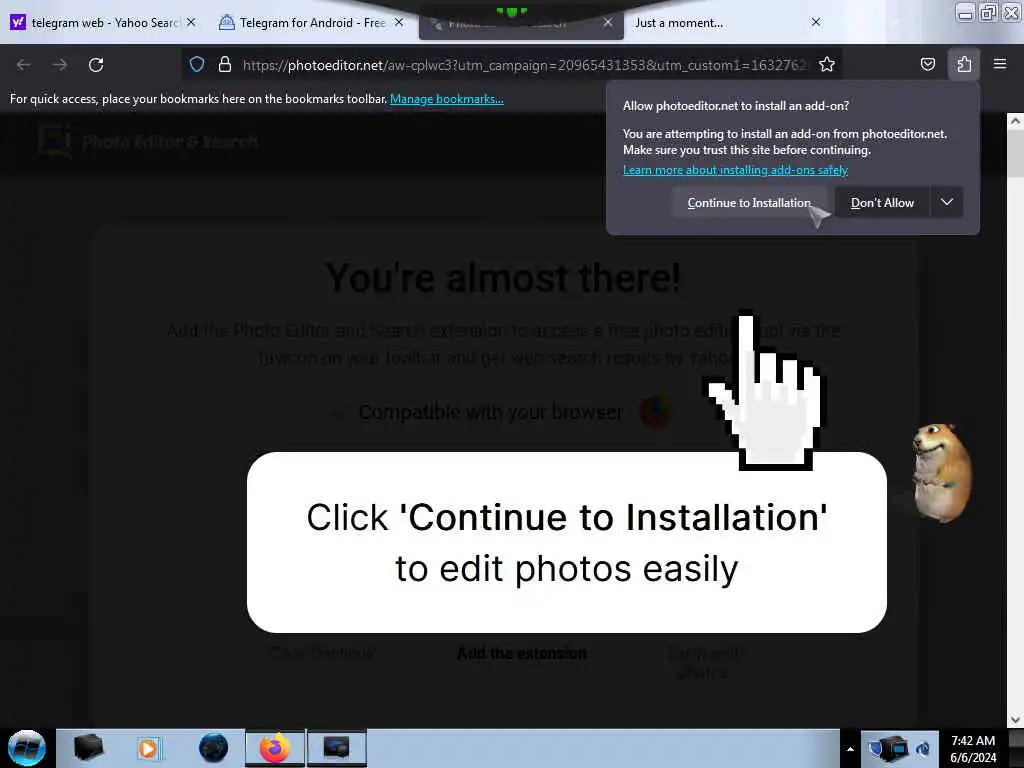Image resolution: width=1024 pixels, height=768 pixels.
Task: Expand the Don't Allow options dropdown arrow
Action: click(947, 202)
